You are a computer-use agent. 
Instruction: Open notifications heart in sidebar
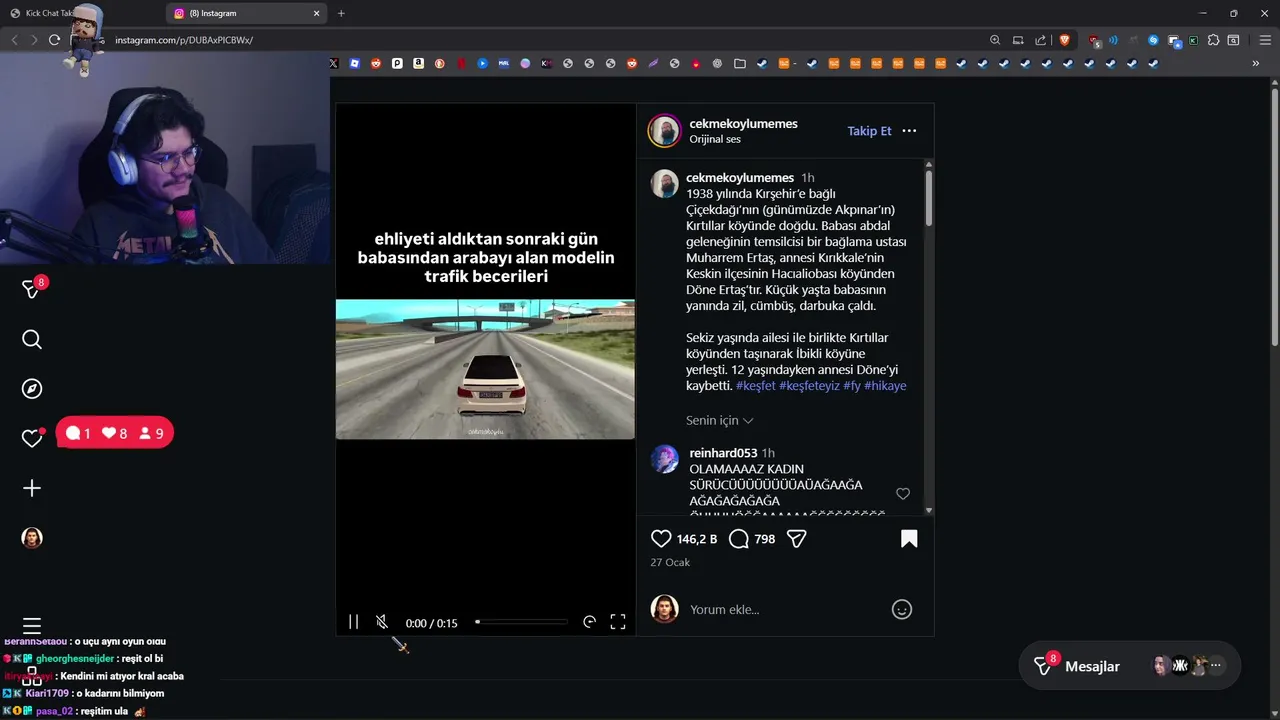click(x=32, y=438)
